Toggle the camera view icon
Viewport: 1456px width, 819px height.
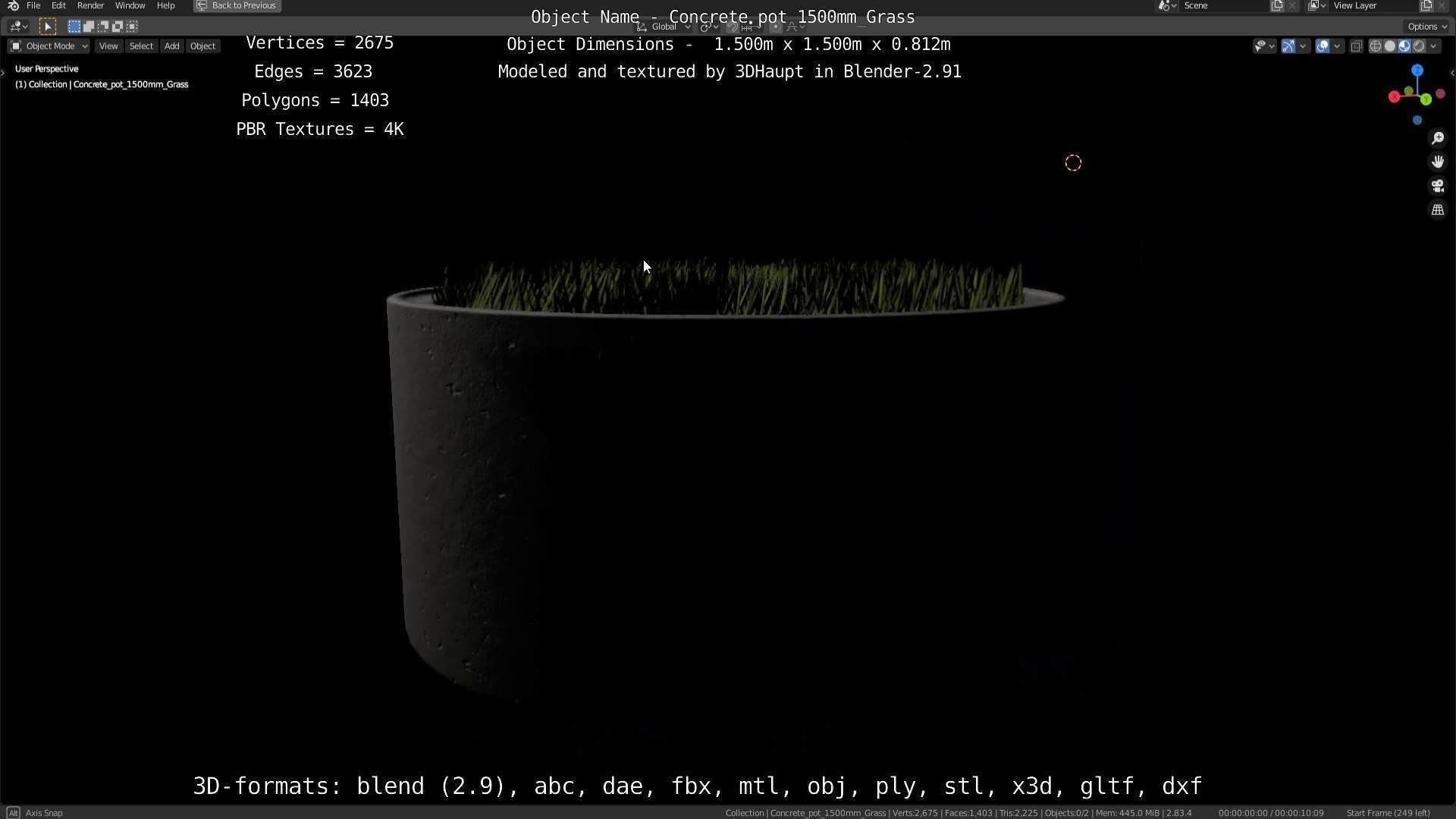(1438, 186)
